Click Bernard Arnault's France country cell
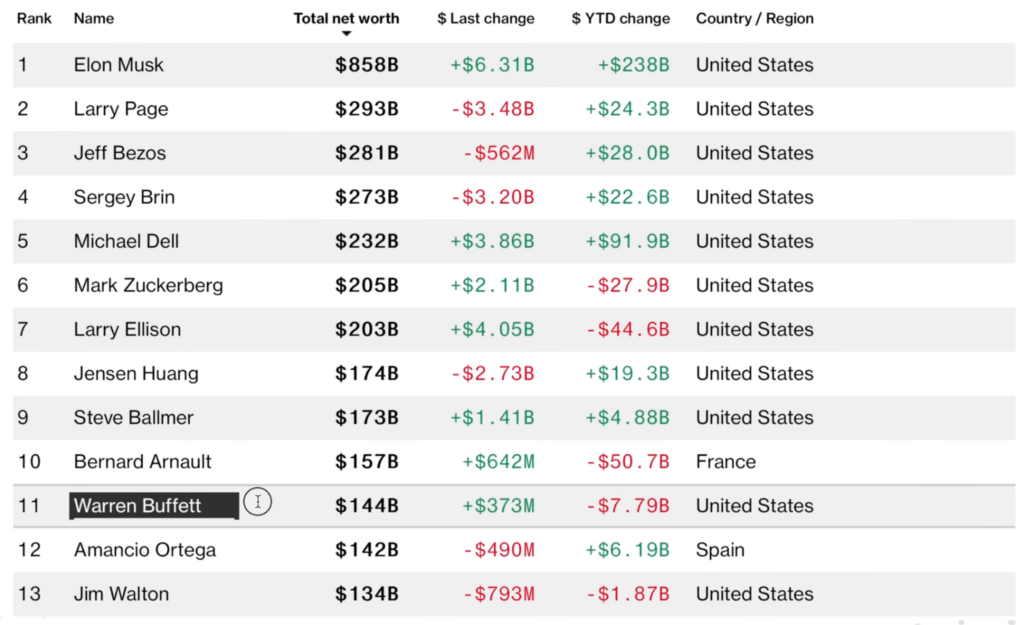This screenshot has height=625, width=1024. (x=726, y=461)
